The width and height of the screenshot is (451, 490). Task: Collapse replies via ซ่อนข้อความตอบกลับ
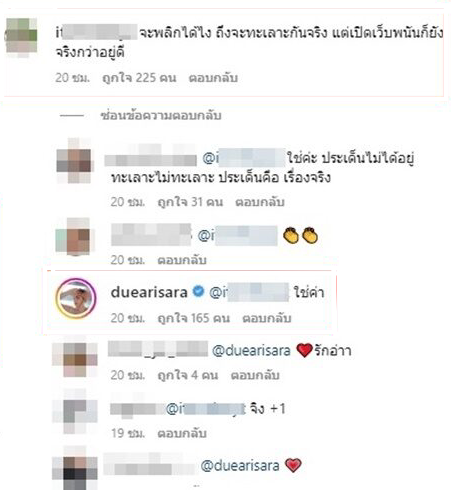[161, 115]
